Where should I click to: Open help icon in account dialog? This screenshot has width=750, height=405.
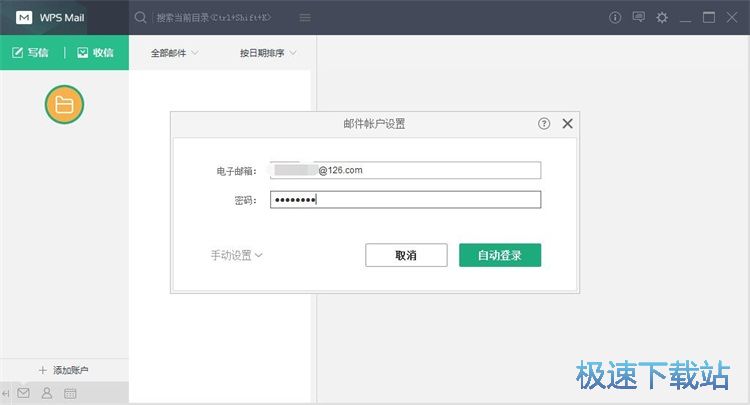544,124
